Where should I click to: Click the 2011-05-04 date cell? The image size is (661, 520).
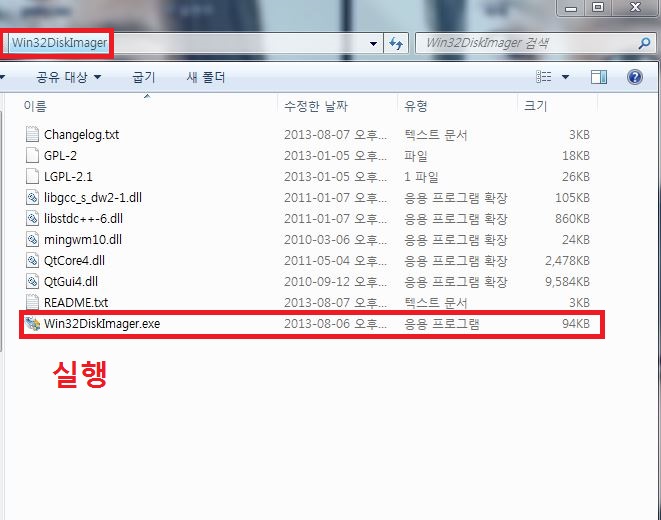pyautogui.click(x=335, y=260)
